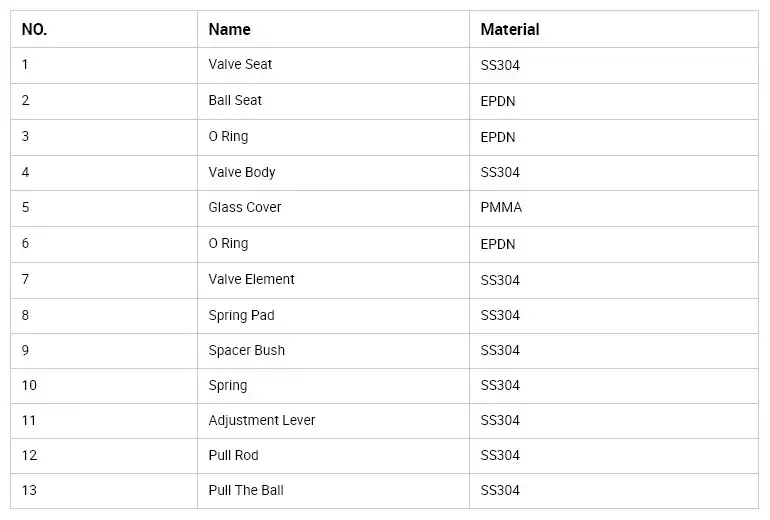Select the O Ring cell in row 6
Image resolution: width=770 pixels, height=520 pixels.
pos(228,244)
